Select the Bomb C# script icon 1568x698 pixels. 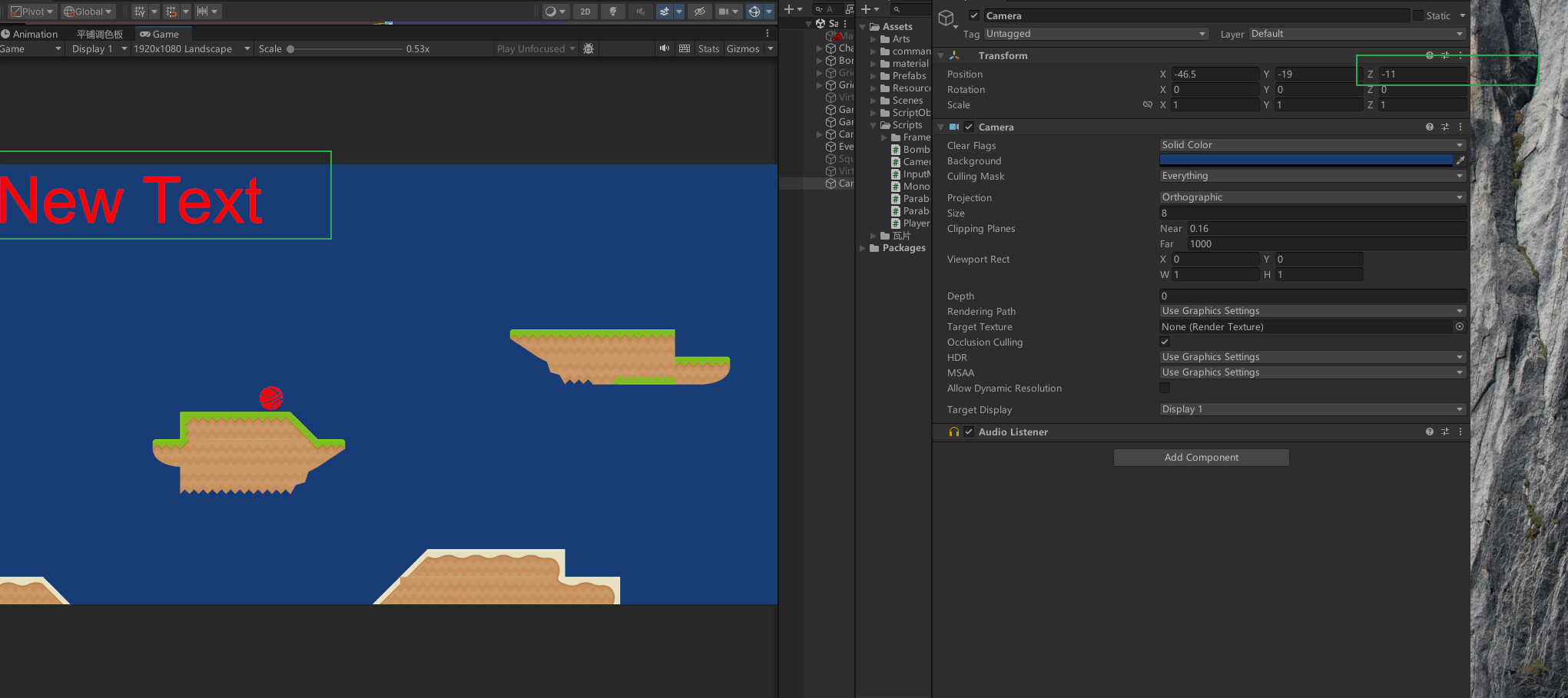pyautogui.click(x=897, y=150)
